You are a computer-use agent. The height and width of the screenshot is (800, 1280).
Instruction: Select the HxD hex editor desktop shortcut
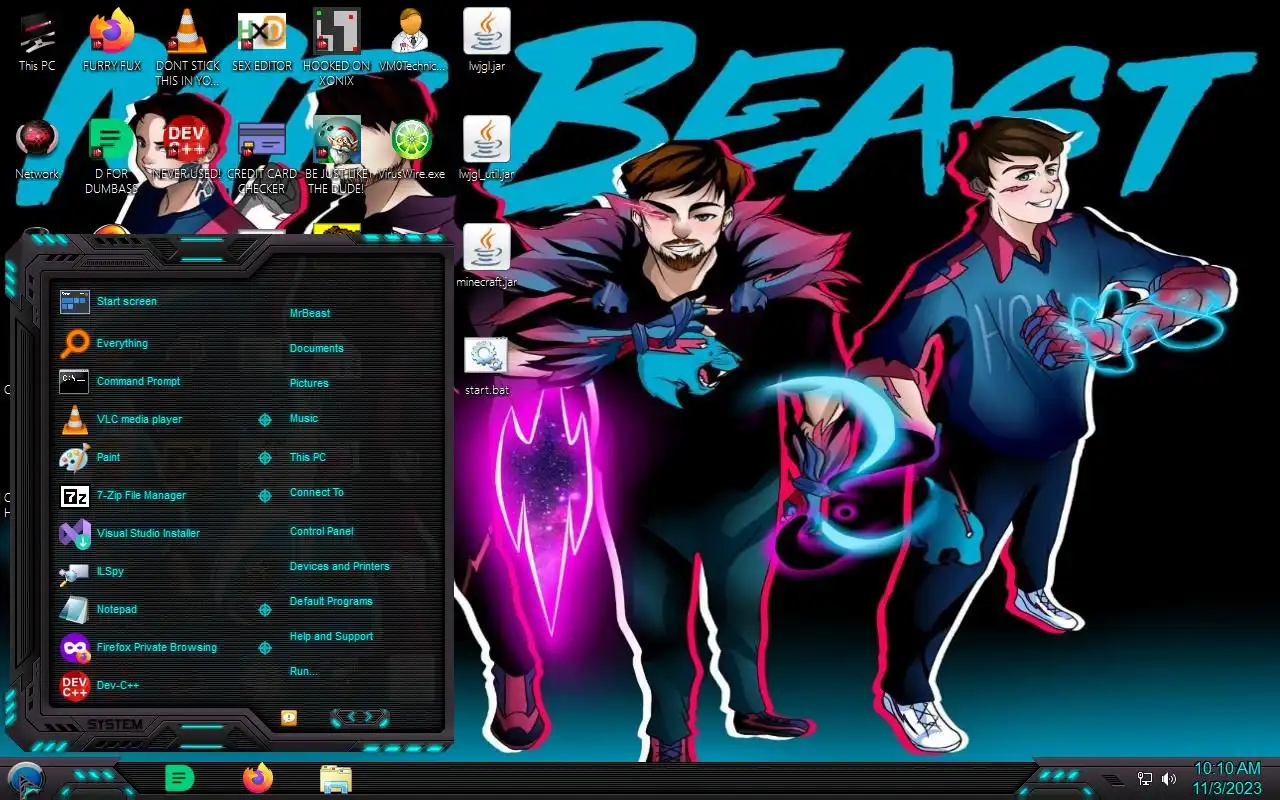262,40
